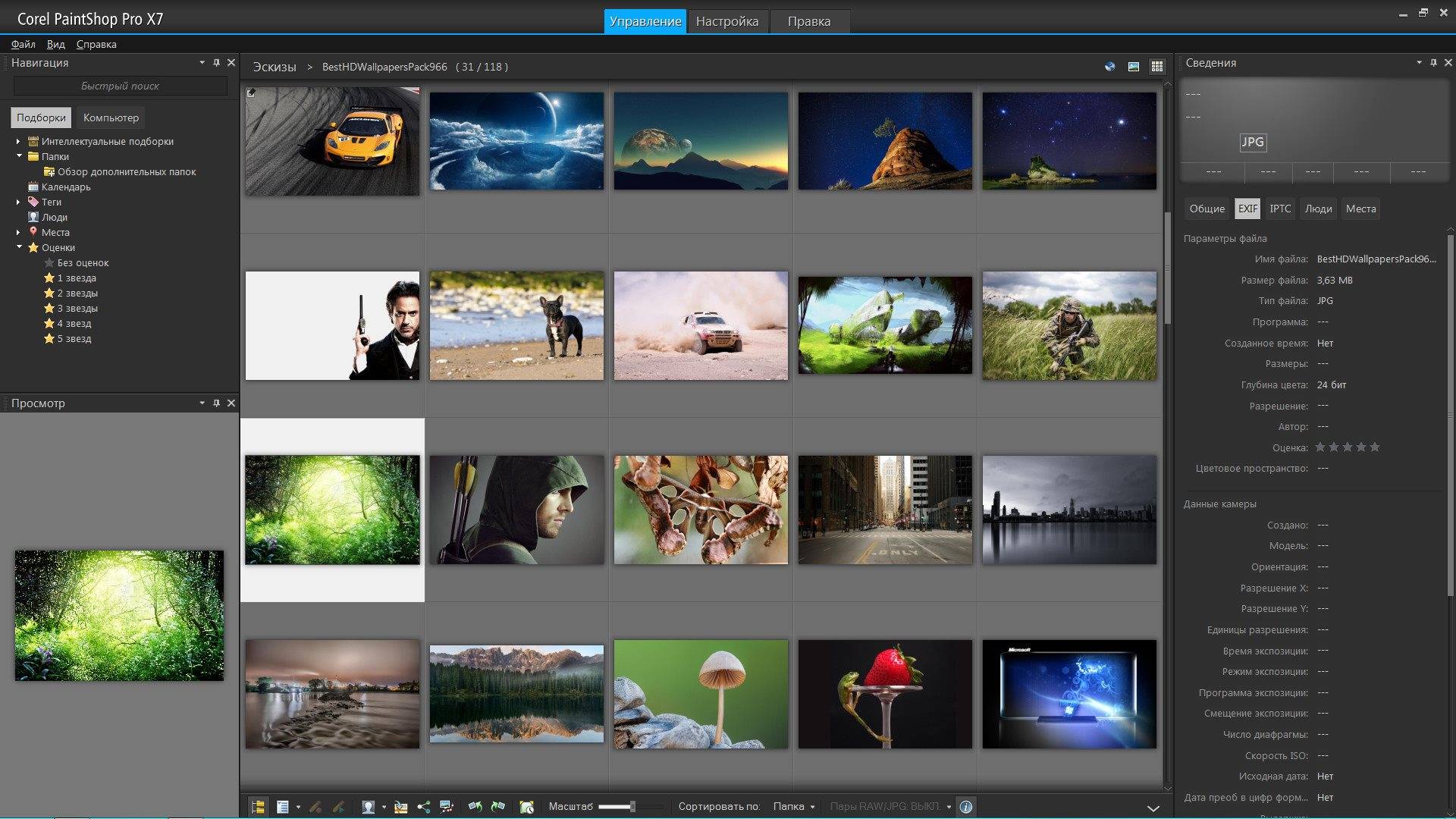Open the Люди info tab

[x=1318, y=209]
